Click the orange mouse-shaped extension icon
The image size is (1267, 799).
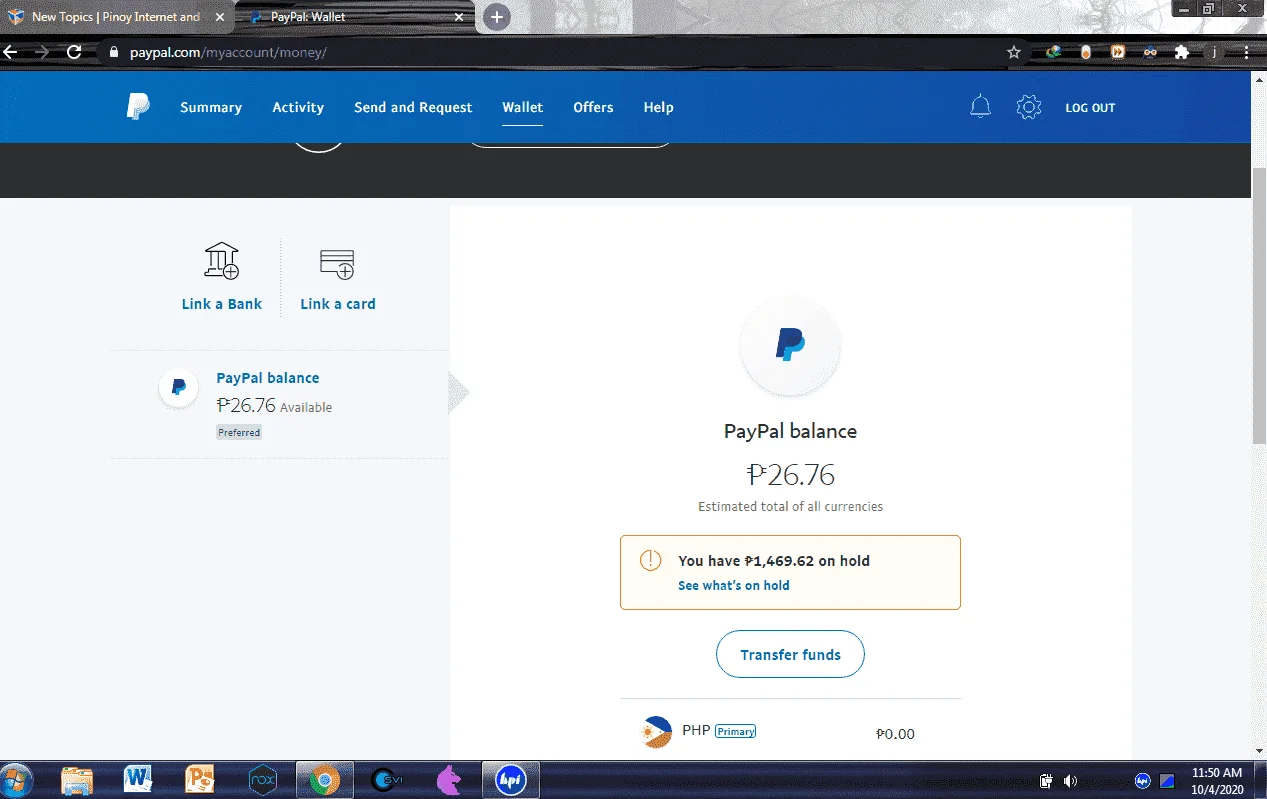coord(1086,52)
